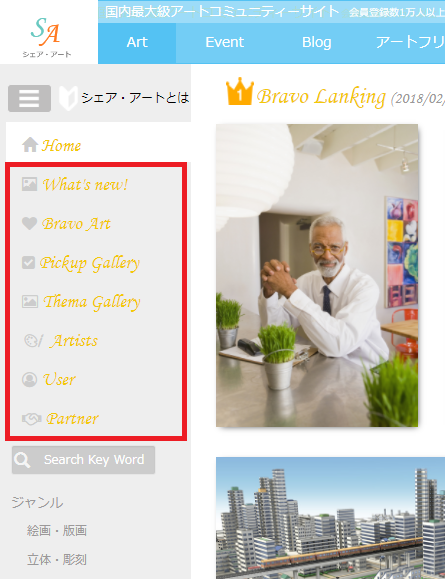
Task: Click the What's new picture icon
Action: tap(30, 184)
